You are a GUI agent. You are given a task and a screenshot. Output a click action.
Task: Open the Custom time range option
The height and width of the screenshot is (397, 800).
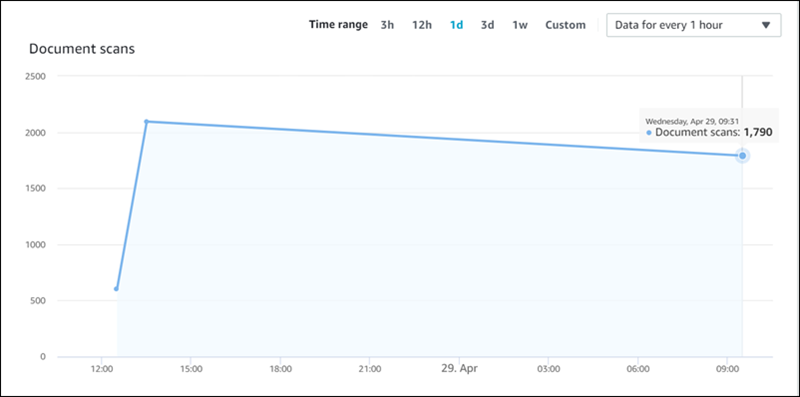[x=565, y=25]
